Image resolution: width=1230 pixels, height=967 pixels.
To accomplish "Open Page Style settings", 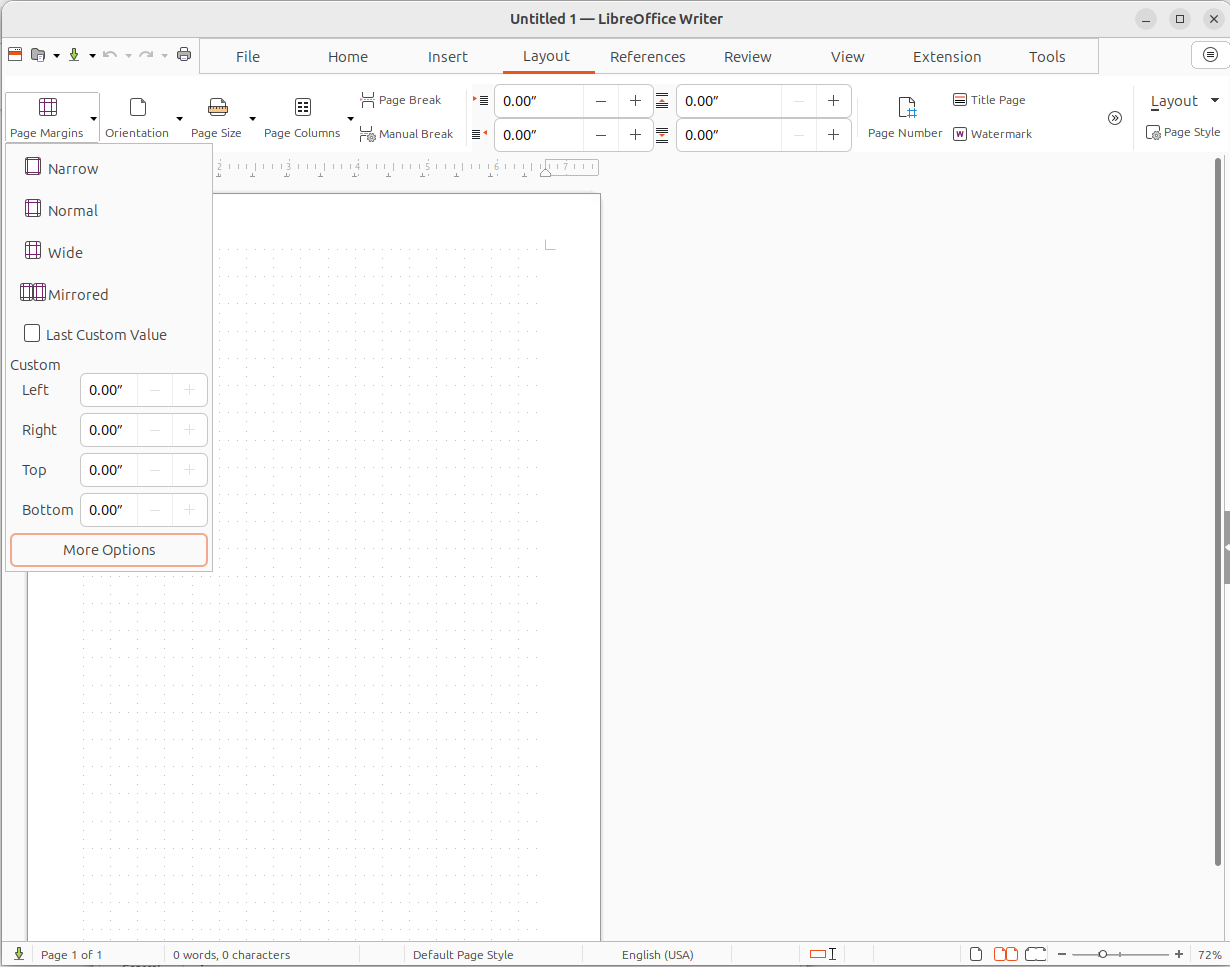I will point(1183,132).
